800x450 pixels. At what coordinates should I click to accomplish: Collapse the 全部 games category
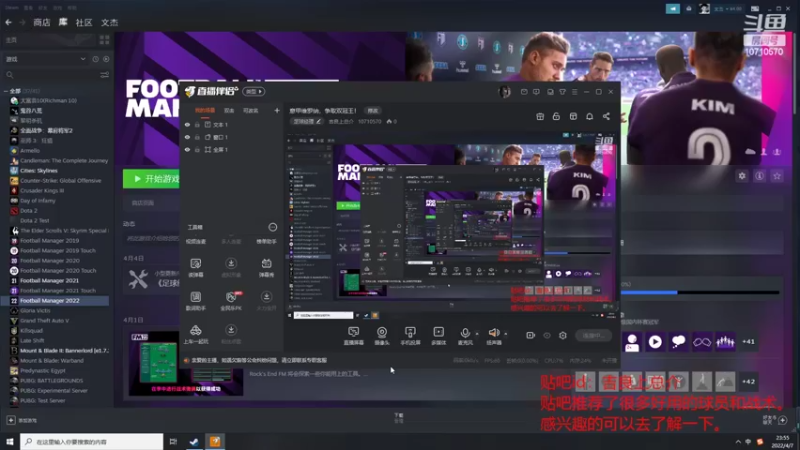6,91
